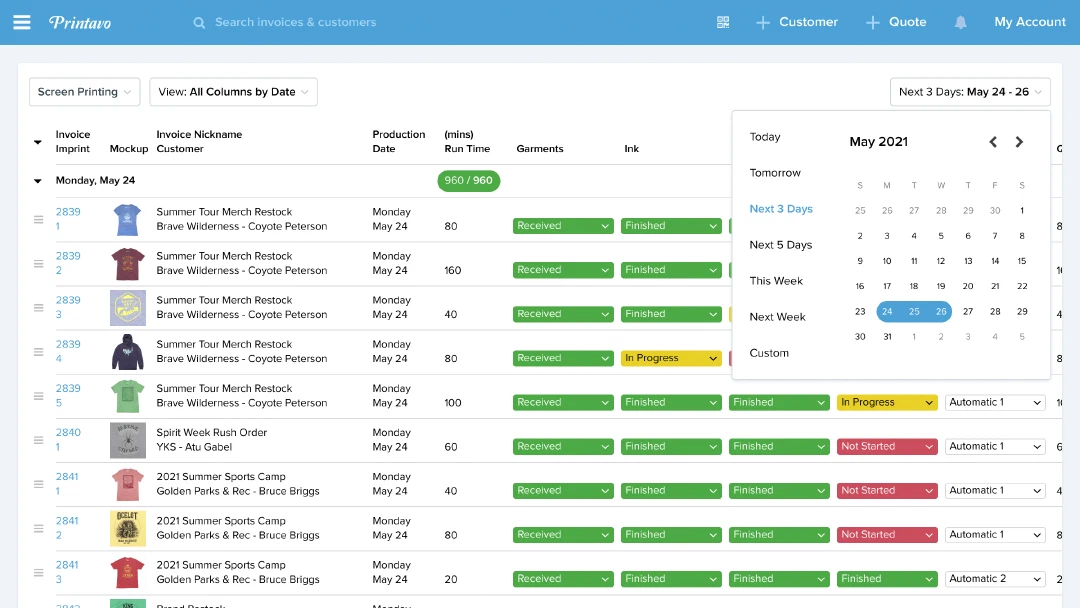1080x608 pixels.
Task: Pick May 14 in the calendar
Action: pyautogui.click(x=995, y=261)
